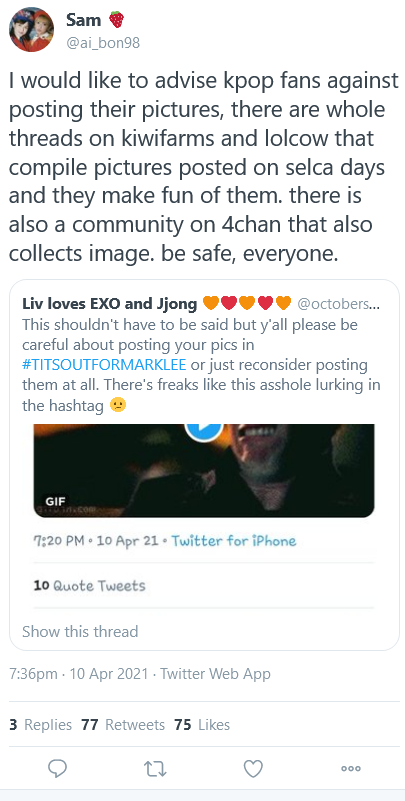Click the Sam display name
The height and width of the screenshot is (801, 405).
83,20
